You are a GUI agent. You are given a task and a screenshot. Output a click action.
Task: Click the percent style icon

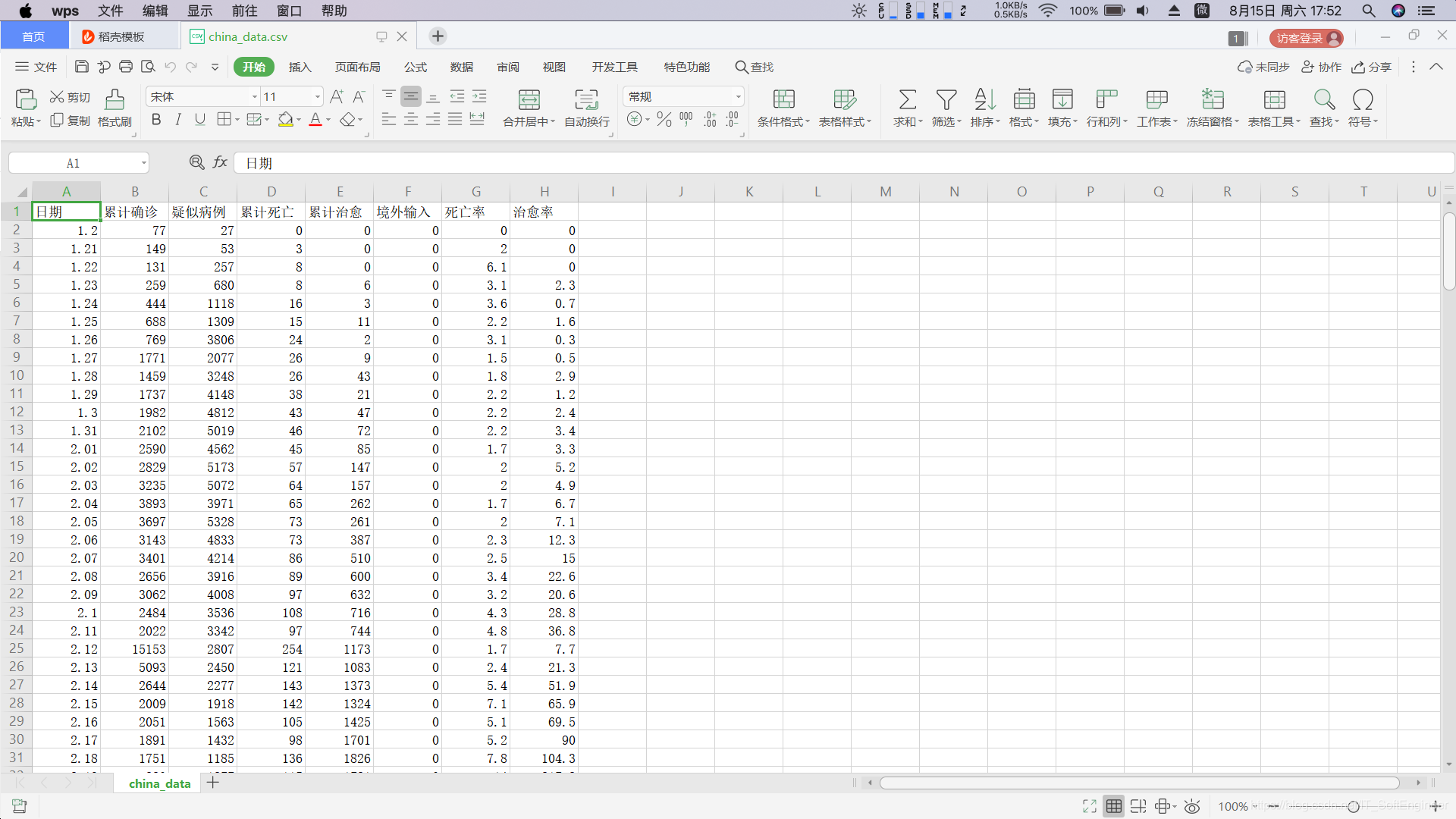(664, 119)
